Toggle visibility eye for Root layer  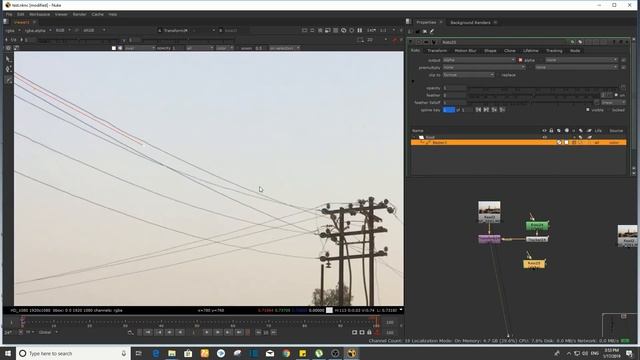click(x=544, y=138)
